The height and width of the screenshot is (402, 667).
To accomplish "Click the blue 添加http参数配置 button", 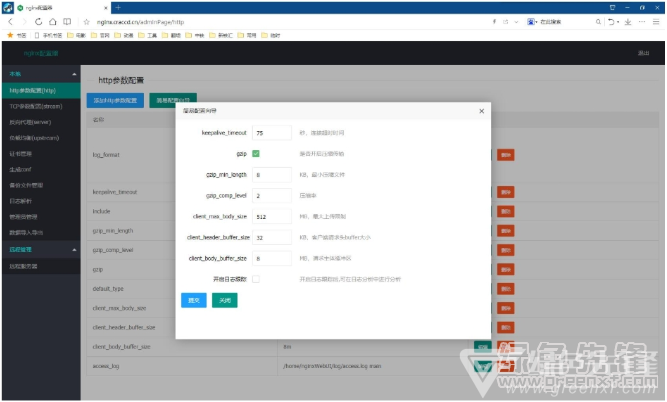I will pyautogui.click(x=115, y=100).
